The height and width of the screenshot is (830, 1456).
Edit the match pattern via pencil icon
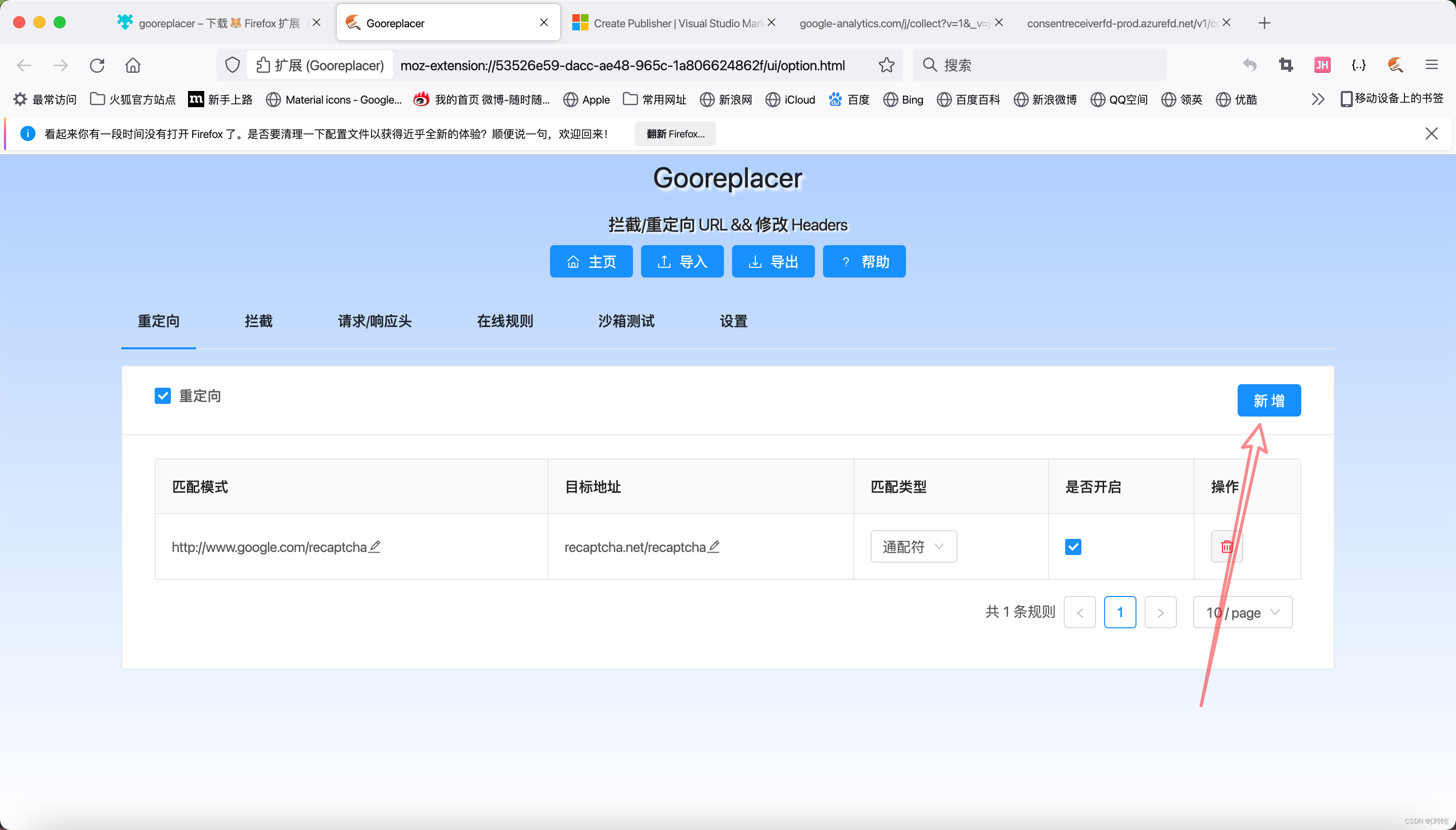(375, 546)
